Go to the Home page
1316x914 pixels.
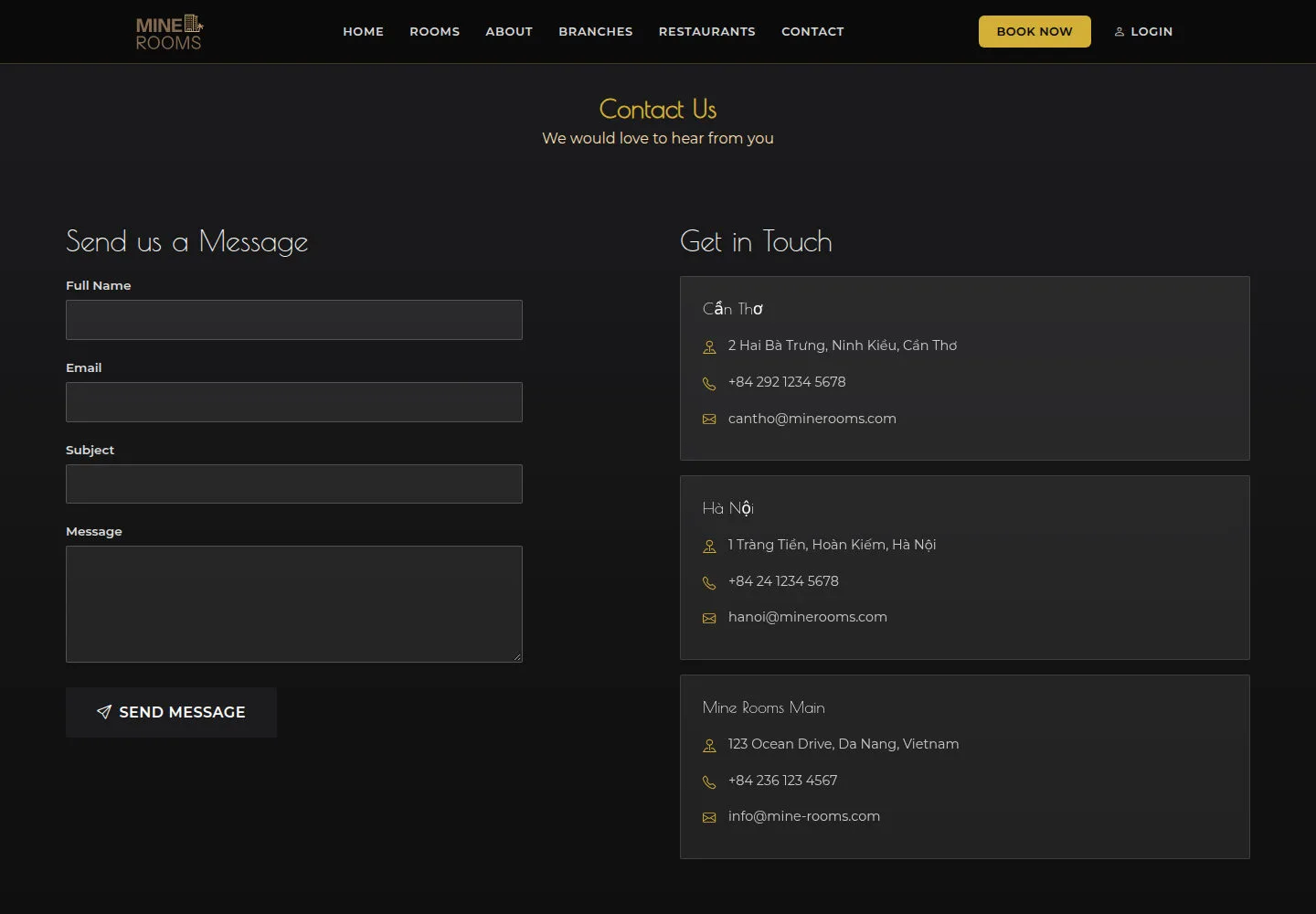[x=364, y=31]
